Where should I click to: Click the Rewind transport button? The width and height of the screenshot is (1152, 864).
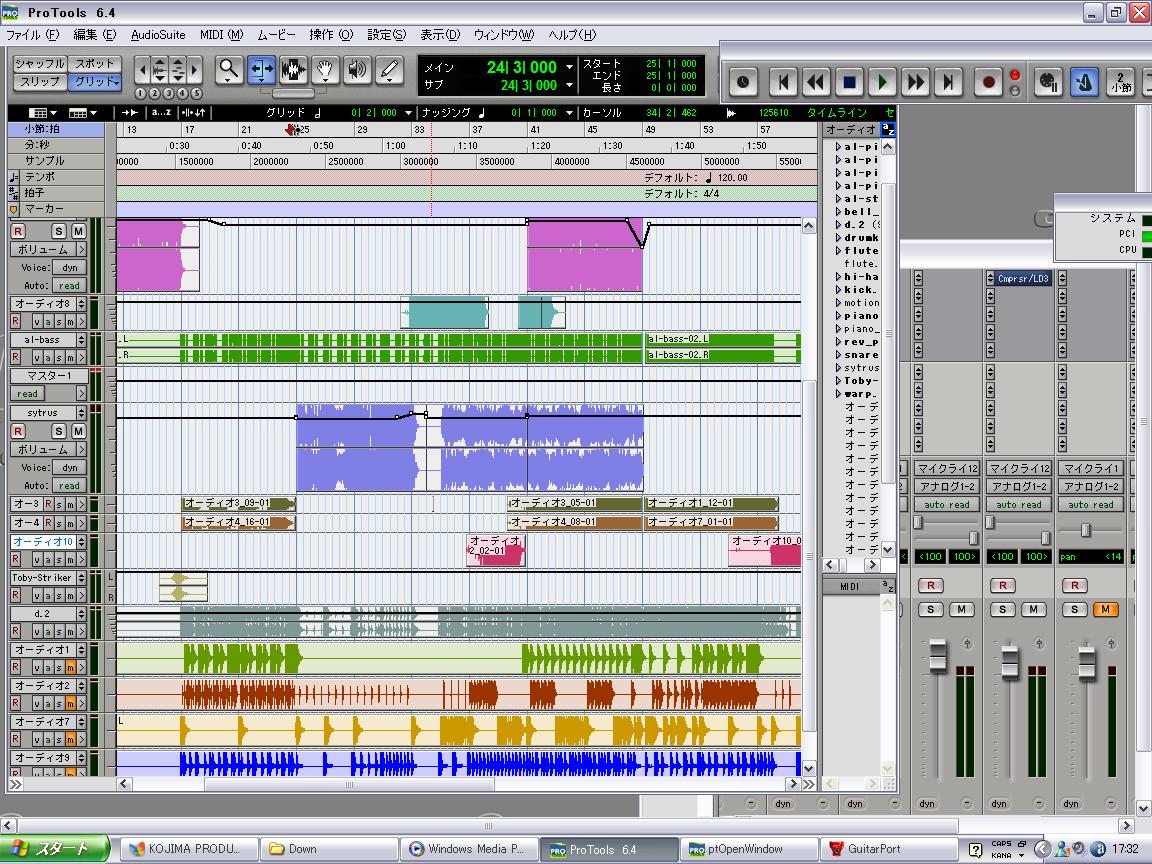click(816, 82)
